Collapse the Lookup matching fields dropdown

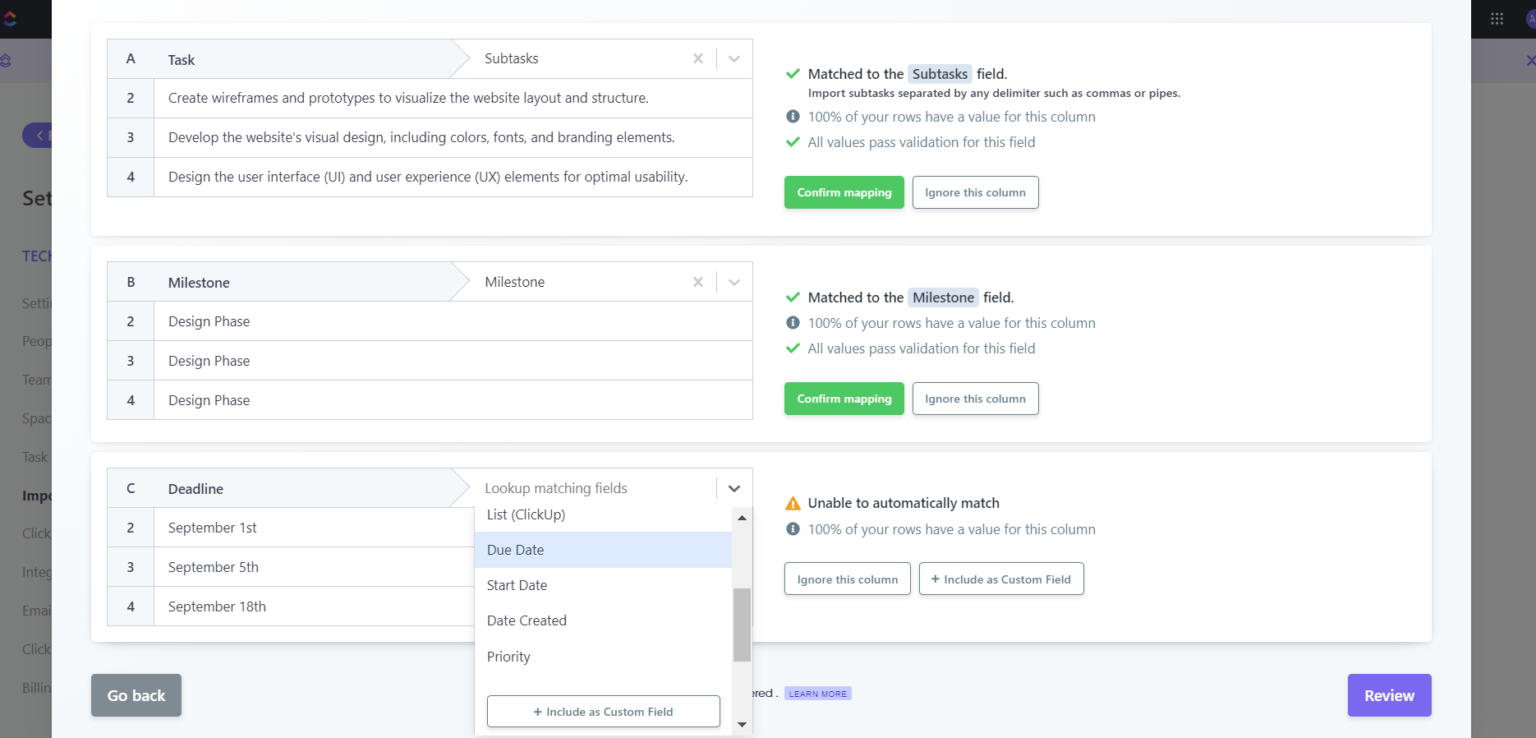pyautogui.click(x=734, y=488)
